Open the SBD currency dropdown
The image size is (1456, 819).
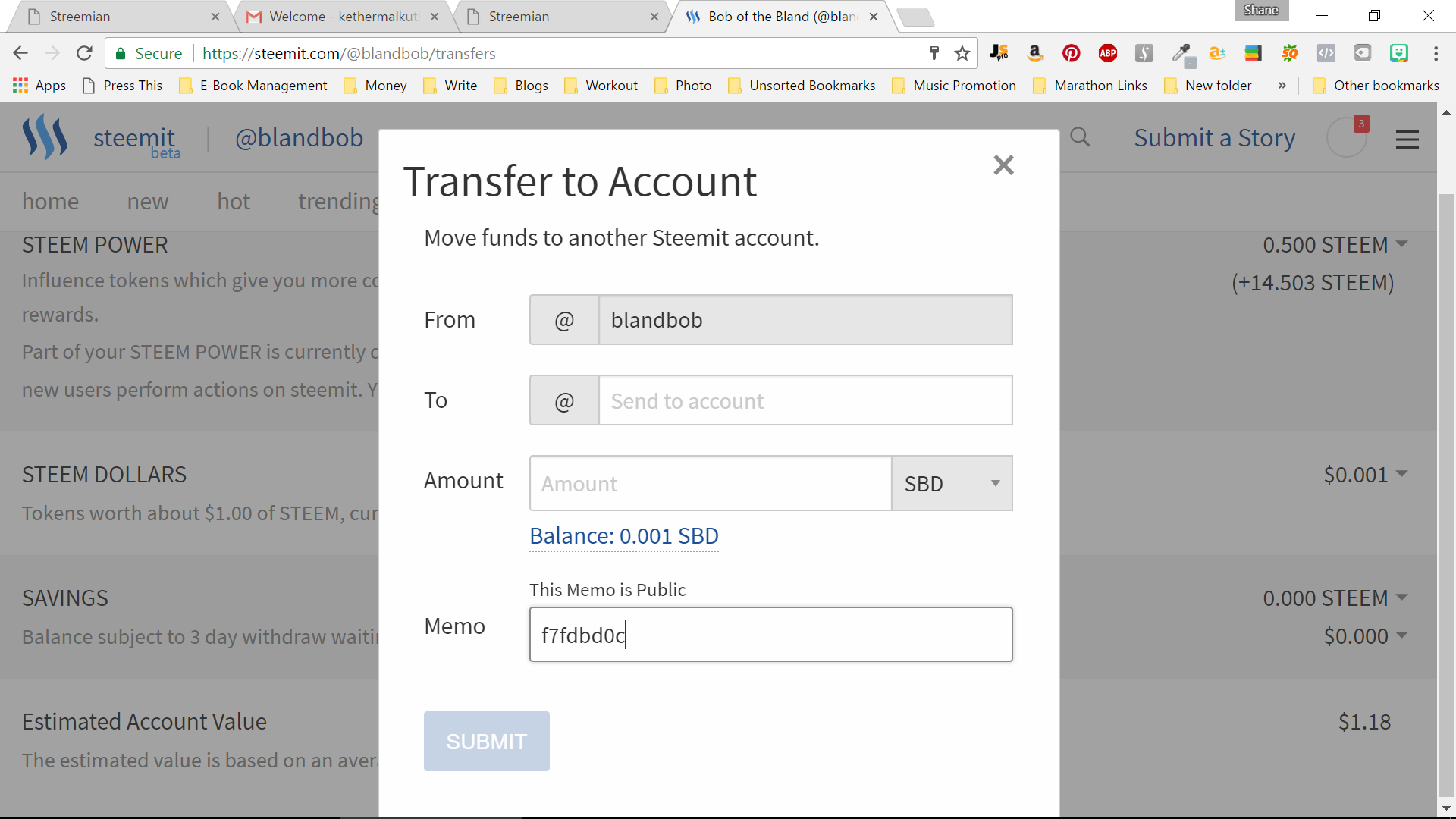952,483
